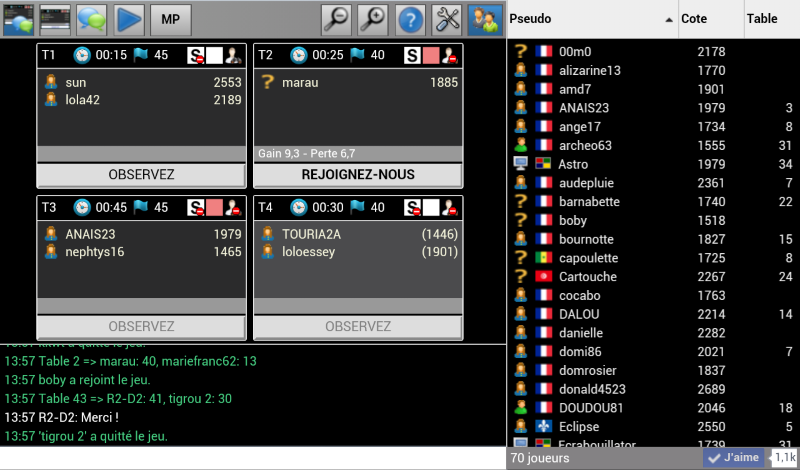The height and width of the screenshot is (470, 800).
Task: Click the blue play arrow button
Action: coord(129,19)
